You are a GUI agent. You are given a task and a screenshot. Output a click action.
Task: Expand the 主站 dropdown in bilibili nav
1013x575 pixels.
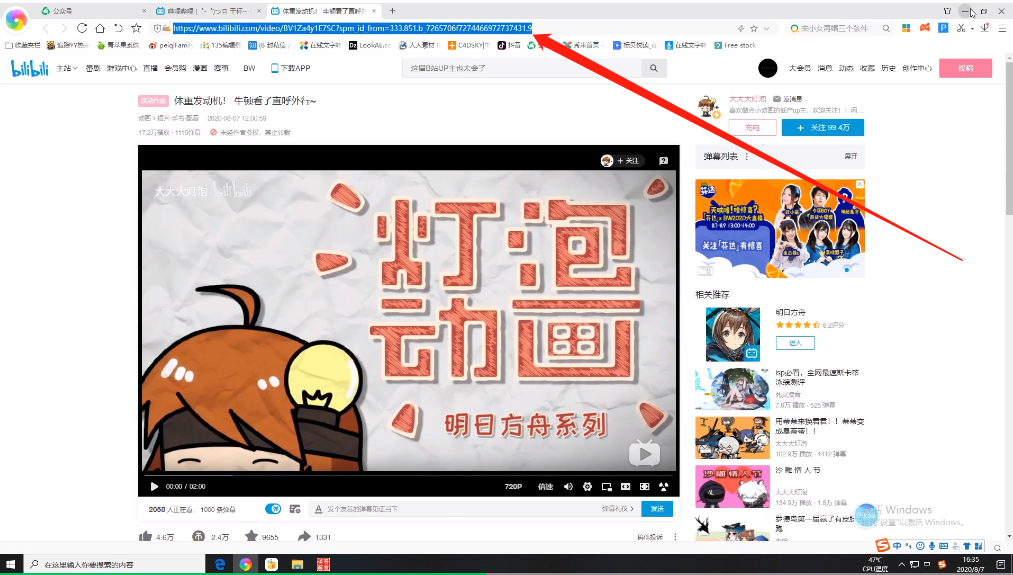click(x=67, y=68)
